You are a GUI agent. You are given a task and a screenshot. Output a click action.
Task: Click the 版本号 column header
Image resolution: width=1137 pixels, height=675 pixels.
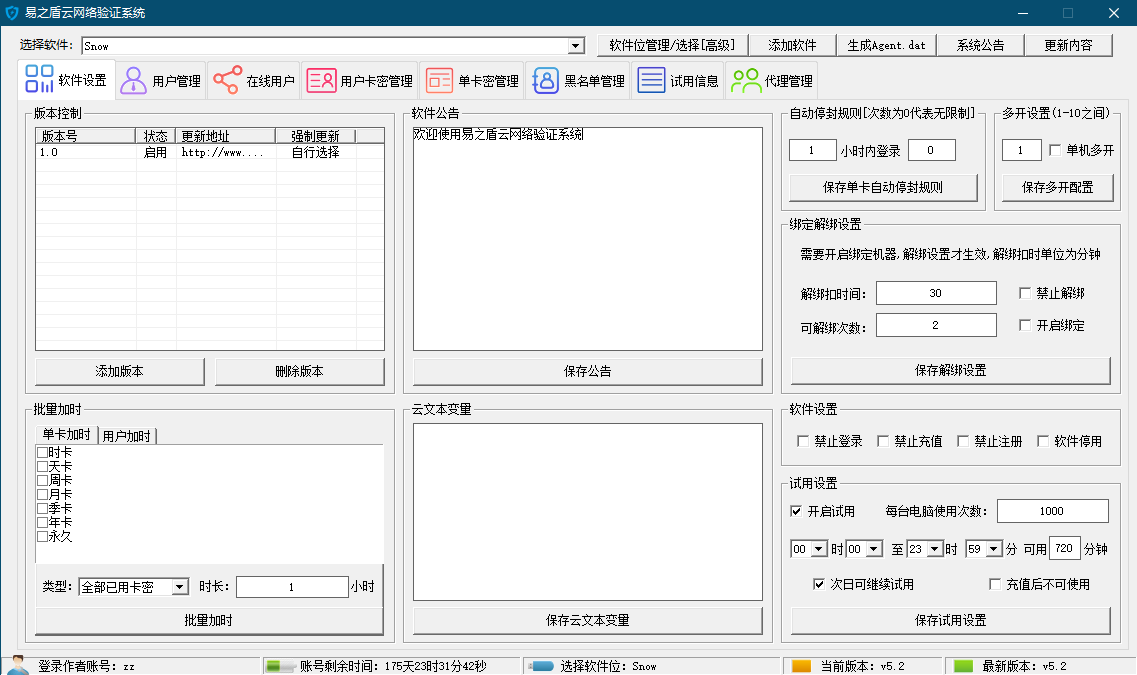[x=86, y=136]
